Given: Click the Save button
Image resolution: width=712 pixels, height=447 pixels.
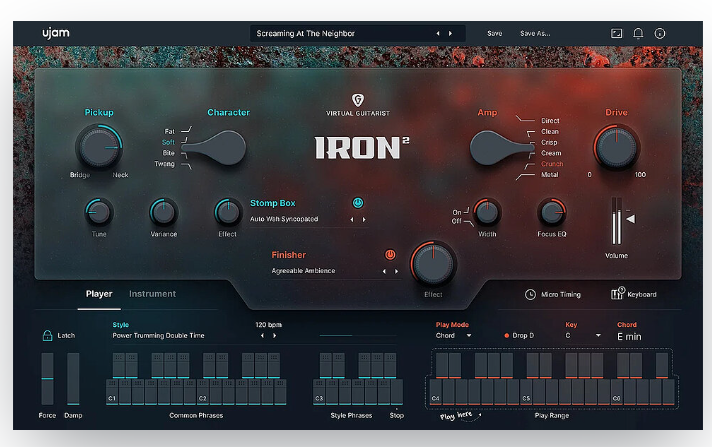Looking at the screenshot, I should 494,34.
